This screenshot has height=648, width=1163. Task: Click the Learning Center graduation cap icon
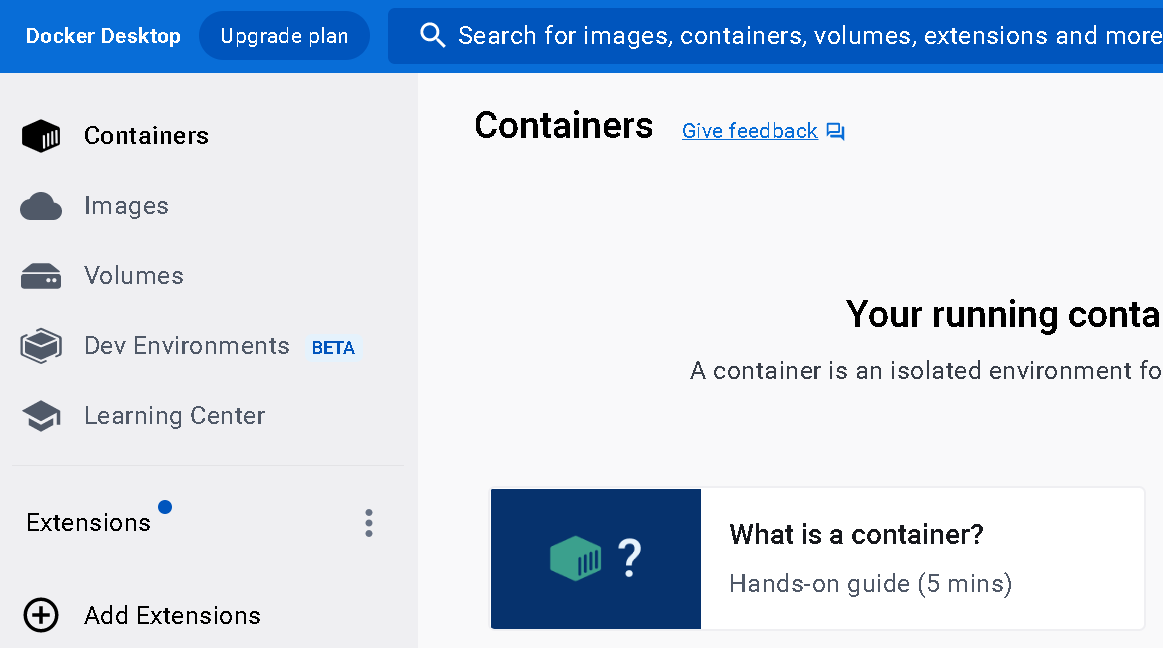(41, 416)
